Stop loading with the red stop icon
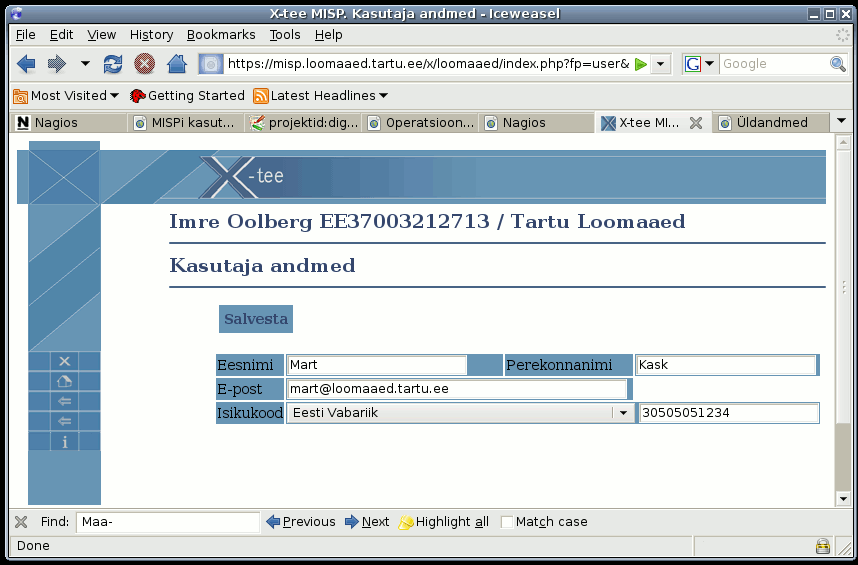Image resolution: width=858 pixels, height=565 pixels. coord(144,64)
